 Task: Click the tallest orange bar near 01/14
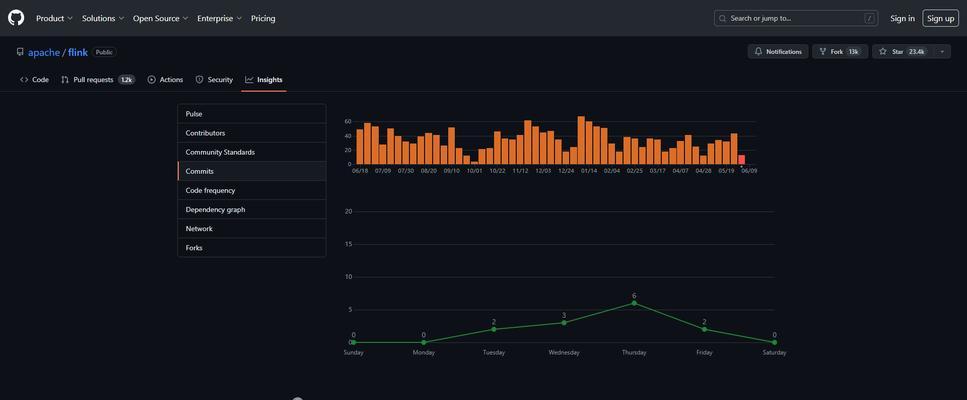[581, 140]
